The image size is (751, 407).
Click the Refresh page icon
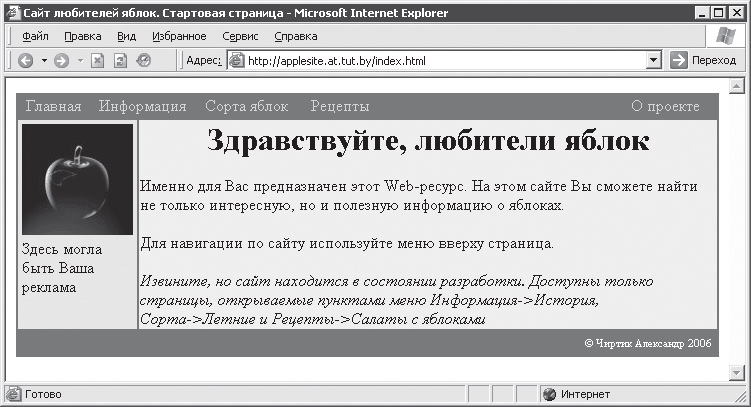(x=121, y=61)
